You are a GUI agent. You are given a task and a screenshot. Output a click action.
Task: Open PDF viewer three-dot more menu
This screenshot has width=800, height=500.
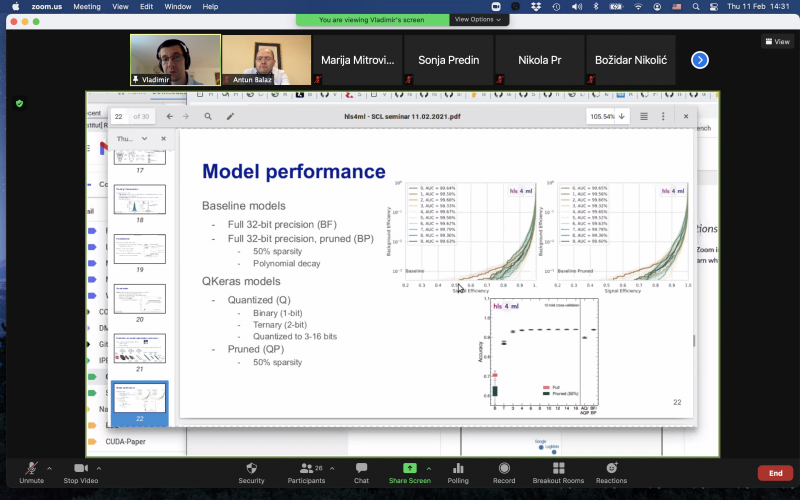click(x=663, y=116)
